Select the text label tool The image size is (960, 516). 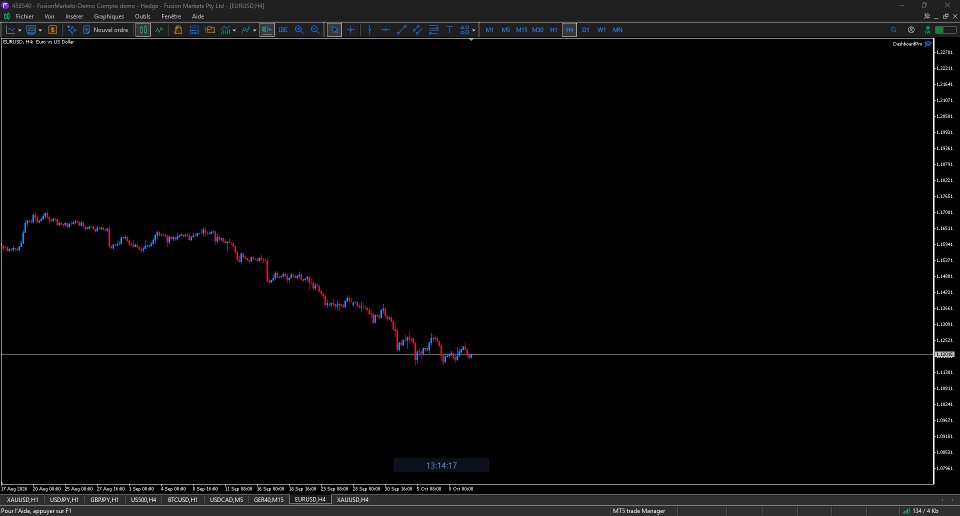click(449, 29)
